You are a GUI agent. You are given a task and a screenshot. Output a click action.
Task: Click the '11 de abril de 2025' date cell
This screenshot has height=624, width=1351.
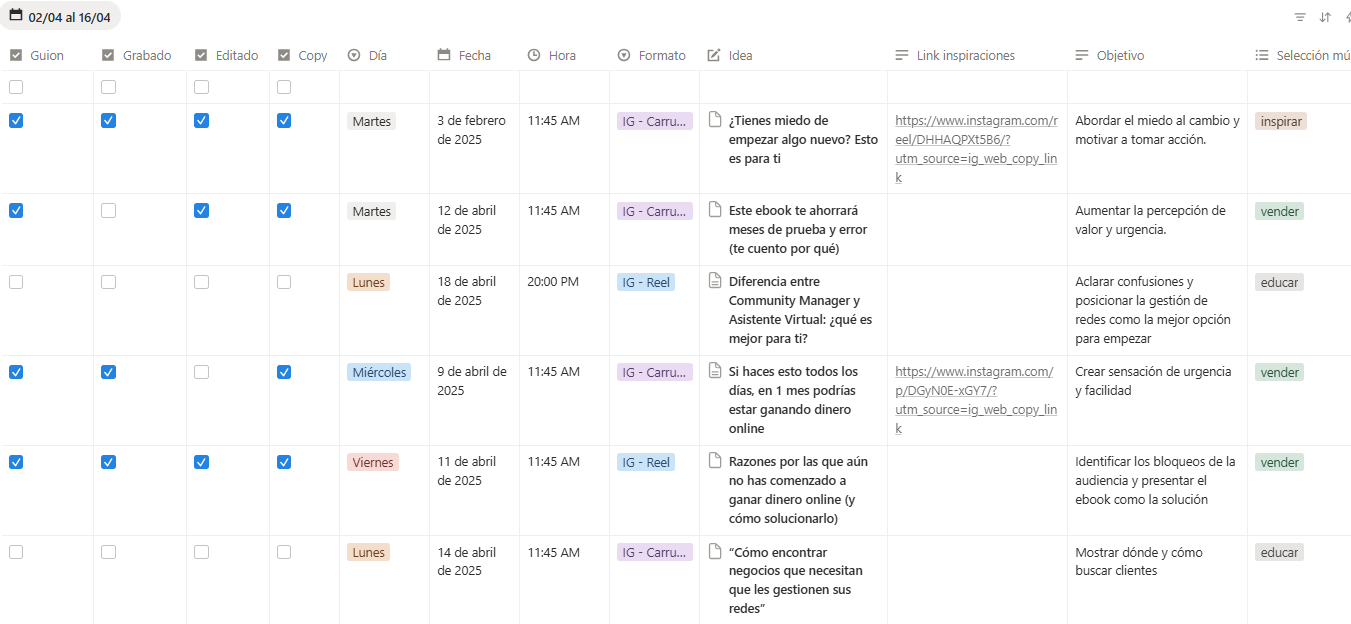(466, 471)
